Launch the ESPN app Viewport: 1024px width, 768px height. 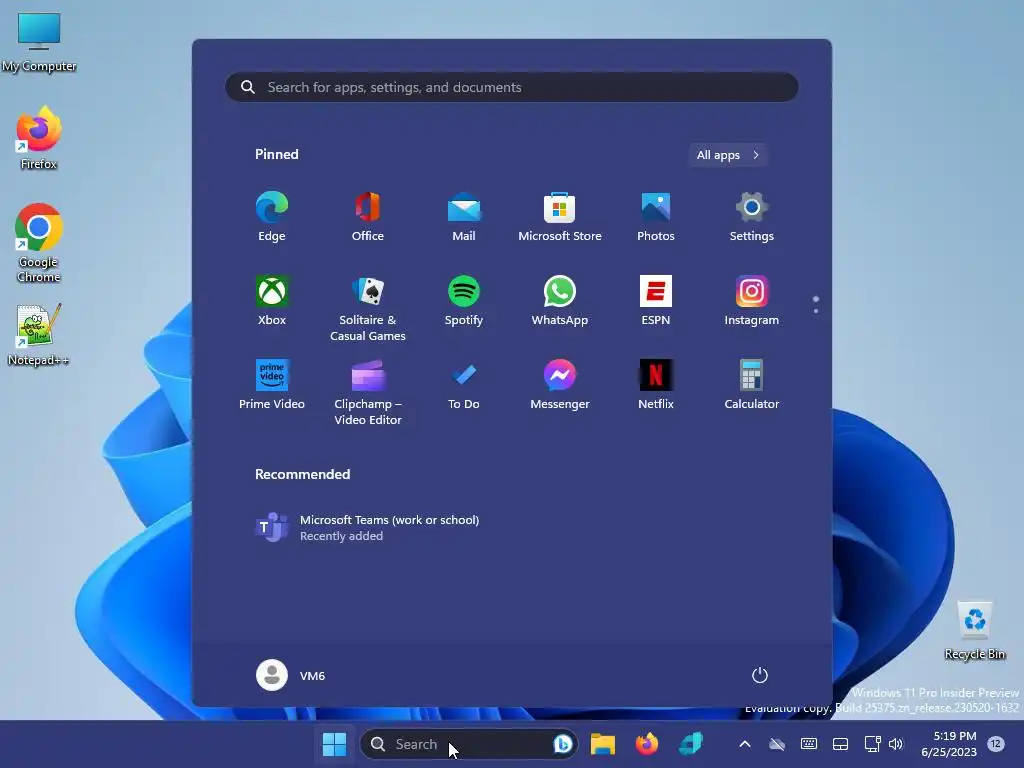[x=656, y=301]
